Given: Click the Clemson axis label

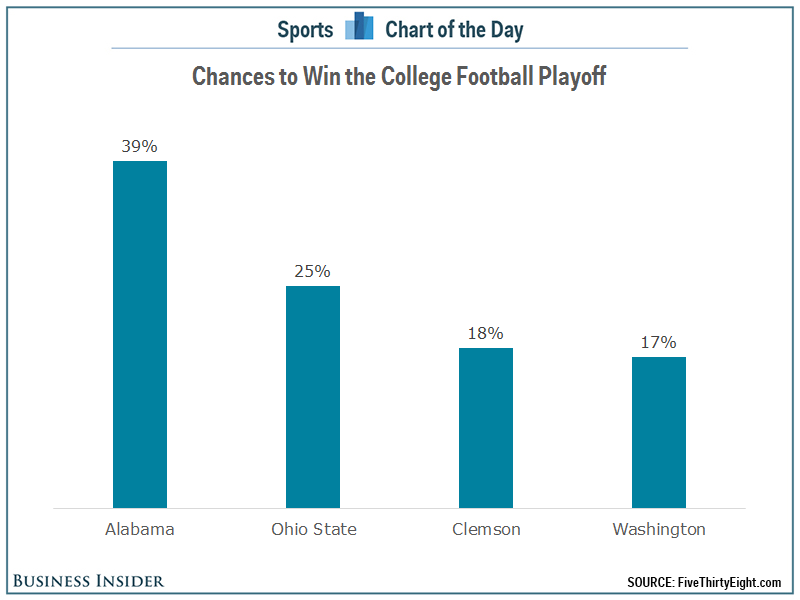Looking at the screenshot, I should (x=486, y=529).
